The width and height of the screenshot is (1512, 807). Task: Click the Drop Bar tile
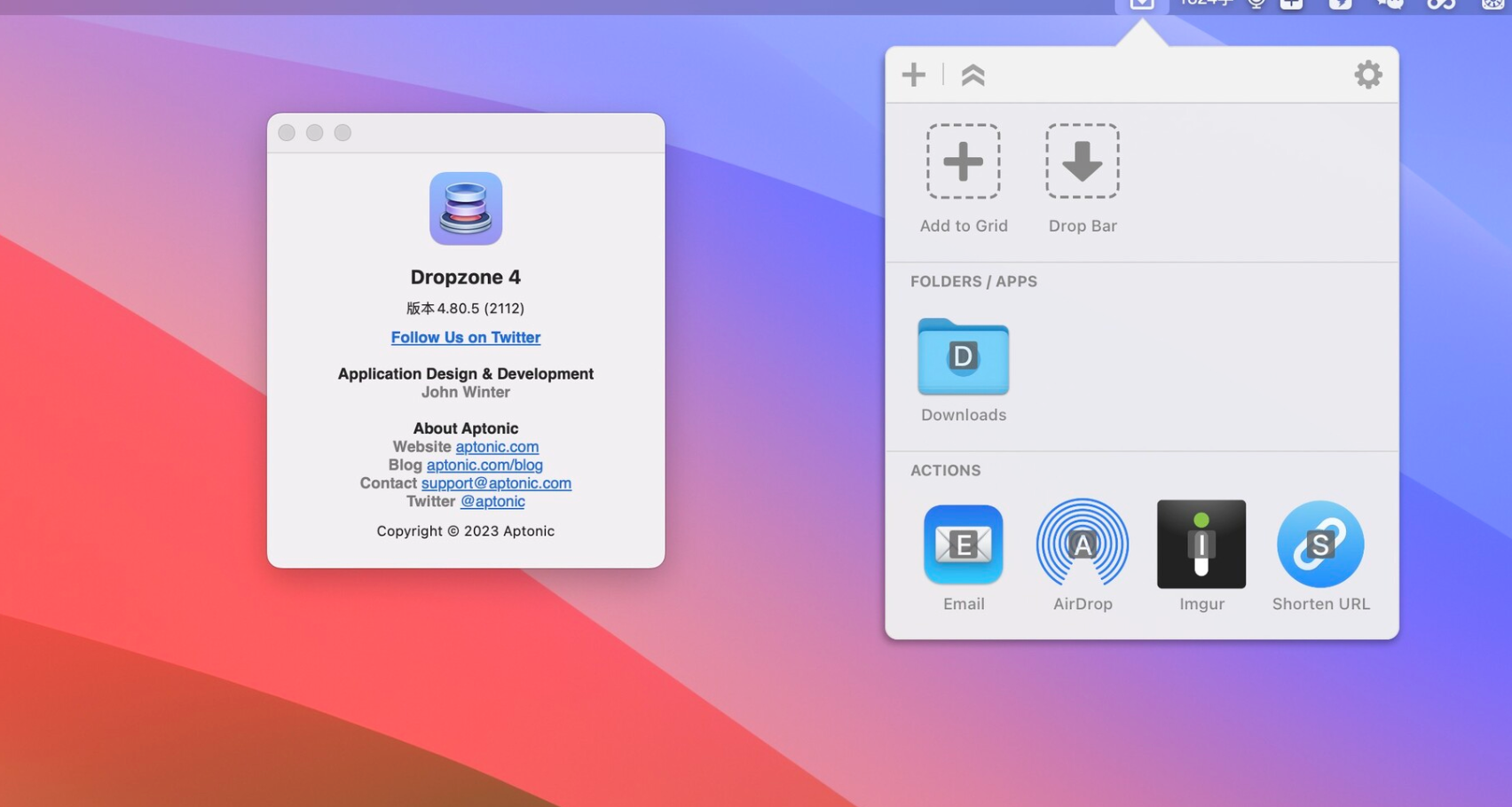coord(1082,179)
